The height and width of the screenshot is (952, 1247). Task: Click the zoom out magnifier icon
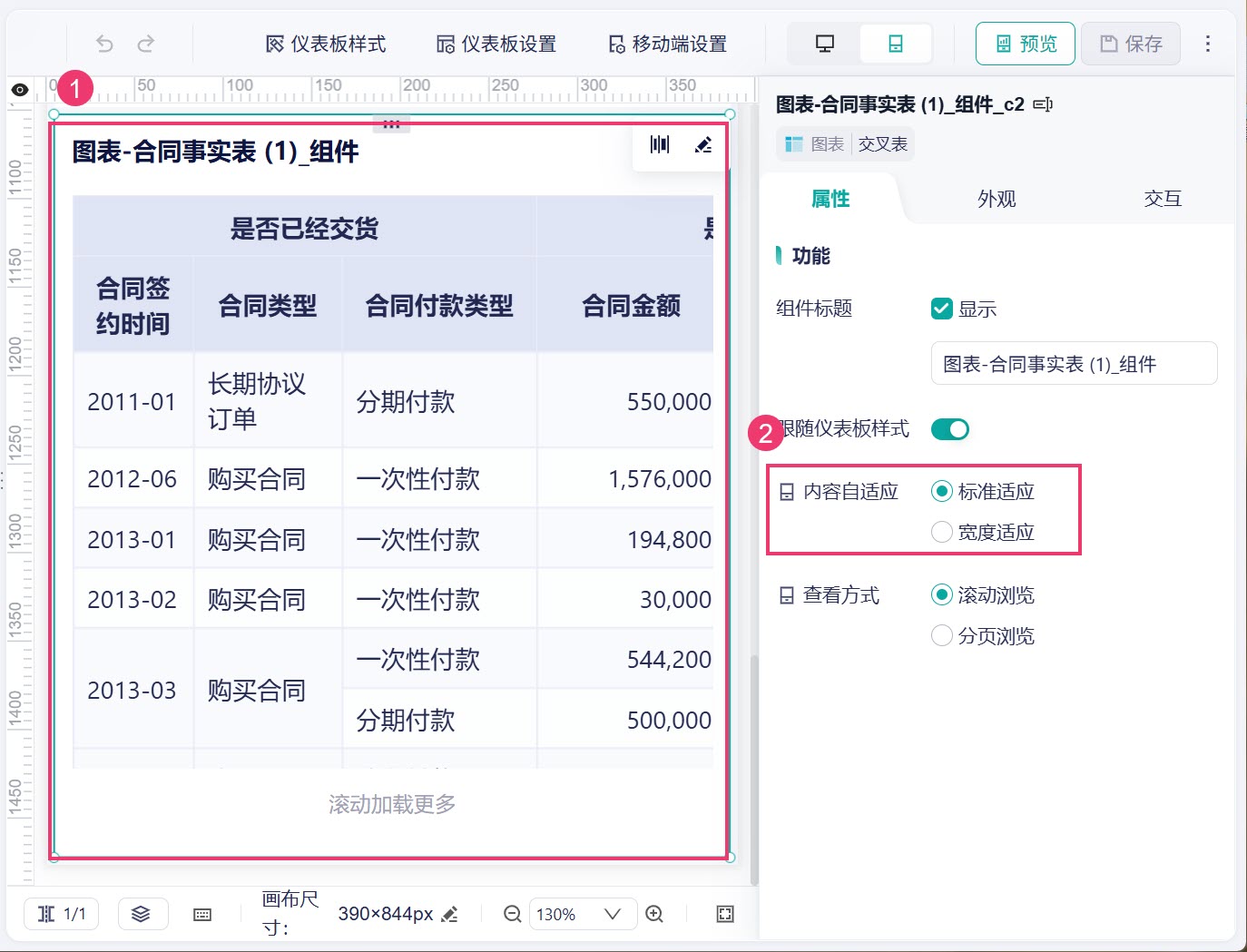[513, 914]
